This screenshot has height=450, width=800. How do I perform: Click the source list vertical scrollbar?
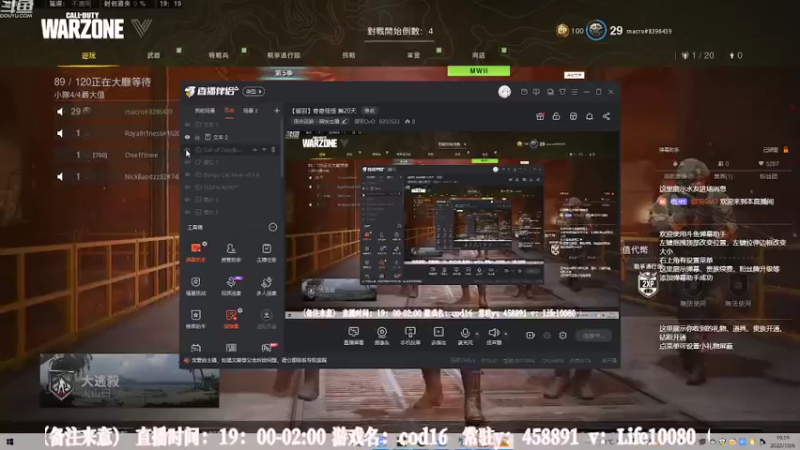click(282, 148)
